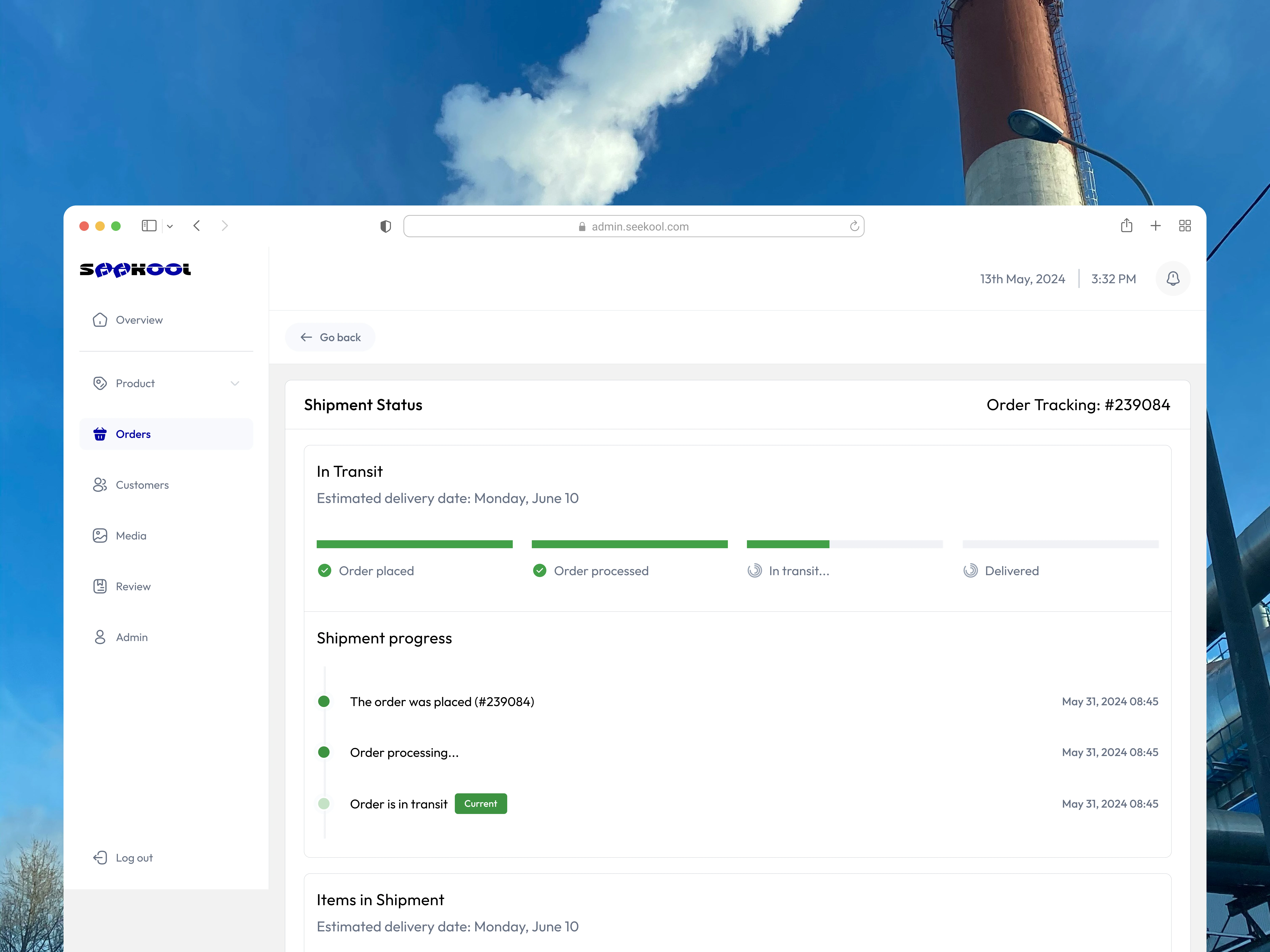Click the Order is in transit dot

[x=324, y=804]
